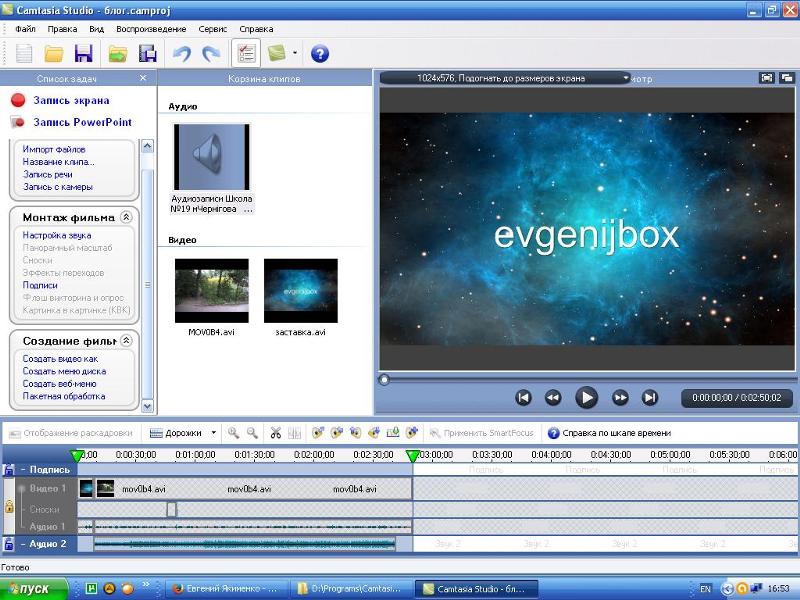
Task: Click the Запись PowerPoint icon
Action: point(18,122)
